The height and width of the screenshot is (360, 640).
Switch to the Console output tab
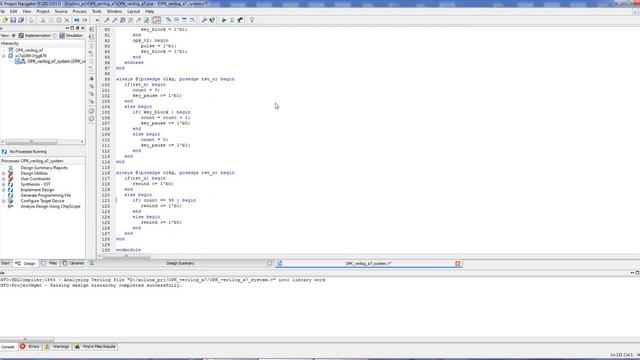tap(8, 347)
